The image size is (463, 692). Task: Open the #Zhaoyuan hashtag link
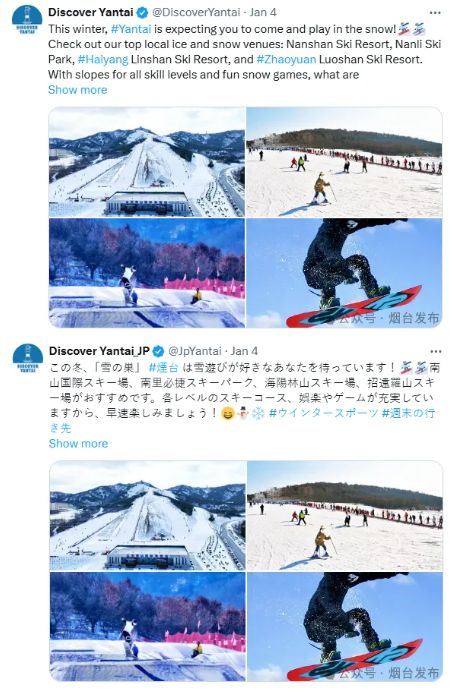(286, 60)
